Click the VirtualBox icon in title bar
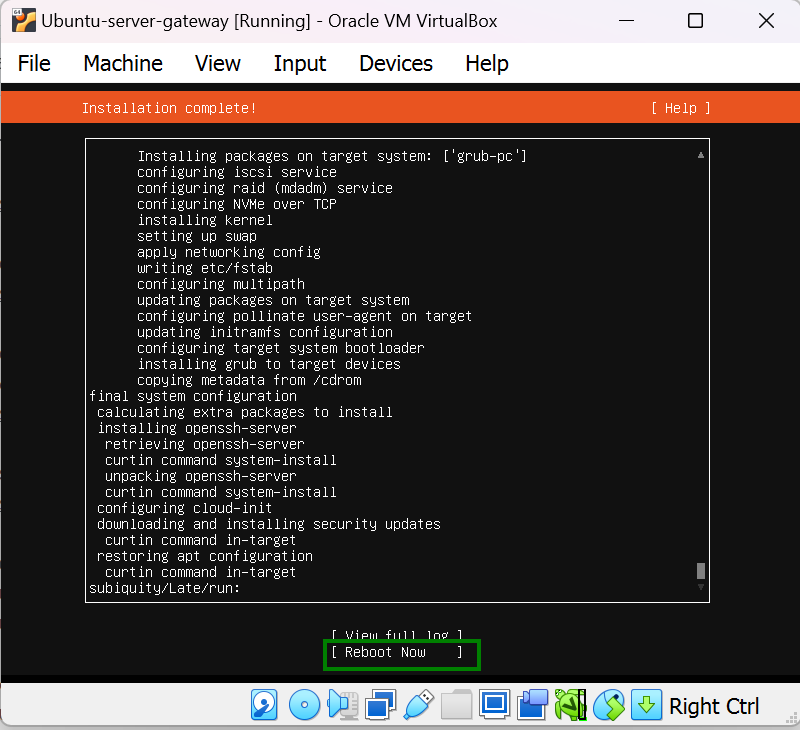Image resolution: width=800 pixels, height=730 pixels. tap(23, 20)
